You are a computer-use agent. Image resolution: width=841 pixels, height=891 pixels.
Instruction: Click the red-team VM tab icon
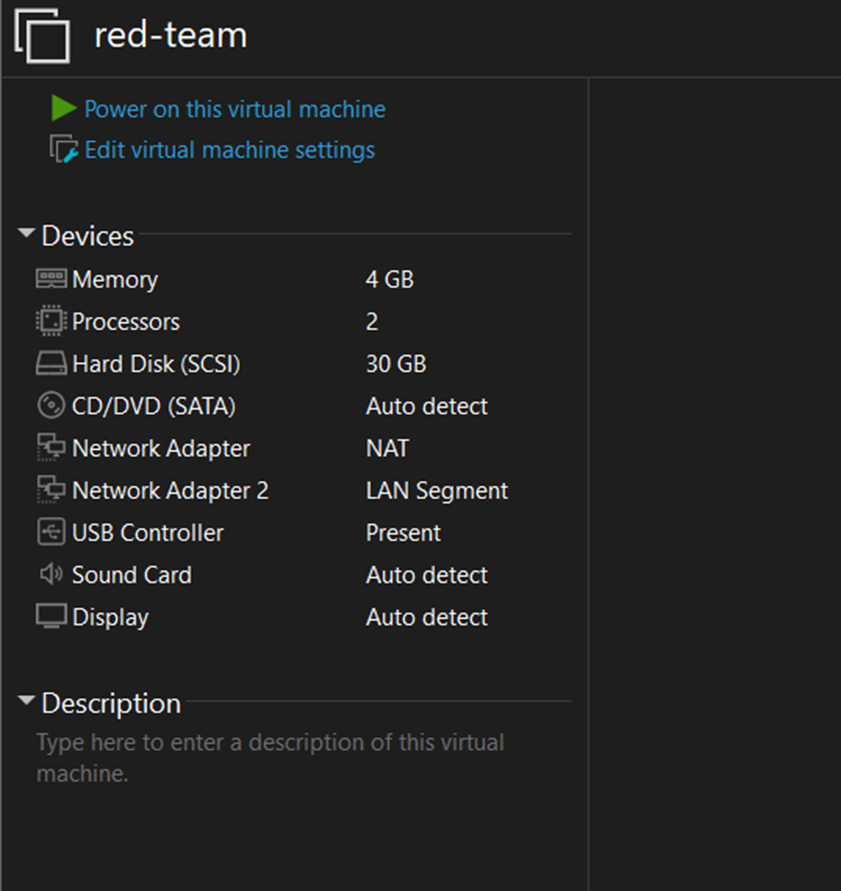[x=42, y=36]
